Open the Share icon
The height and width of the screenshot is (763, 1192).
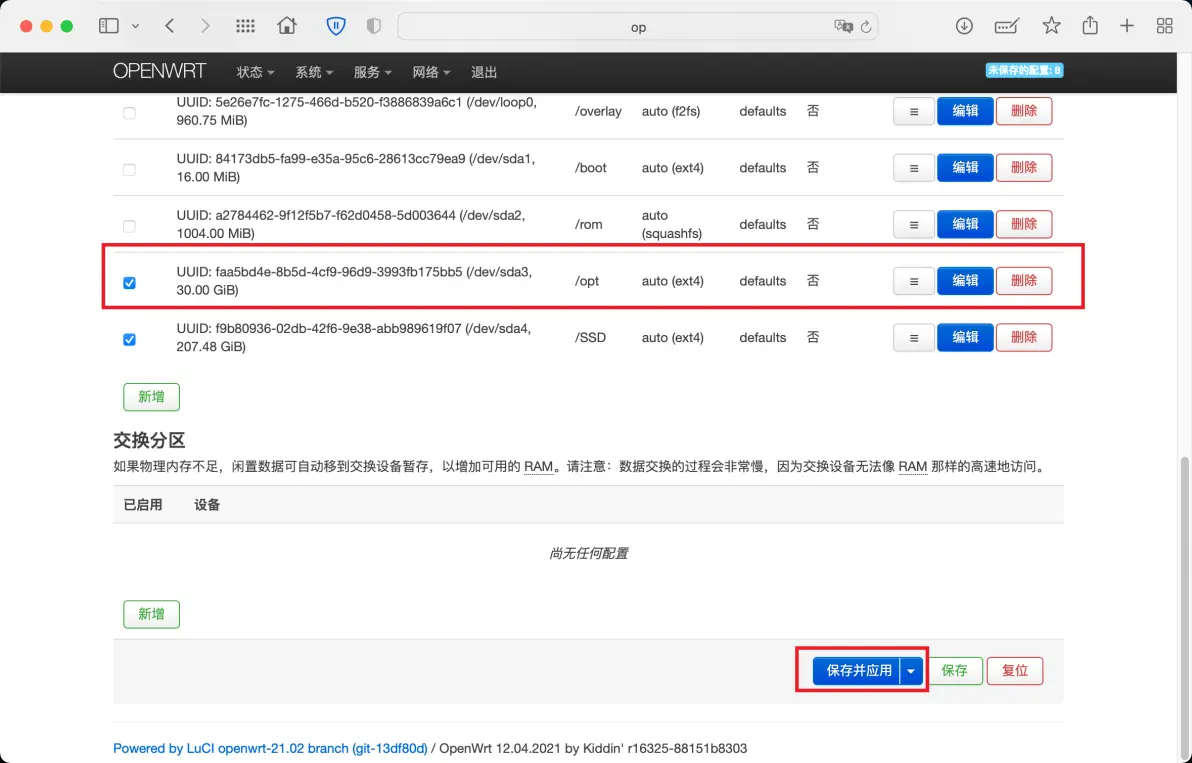click(1090, 25)
